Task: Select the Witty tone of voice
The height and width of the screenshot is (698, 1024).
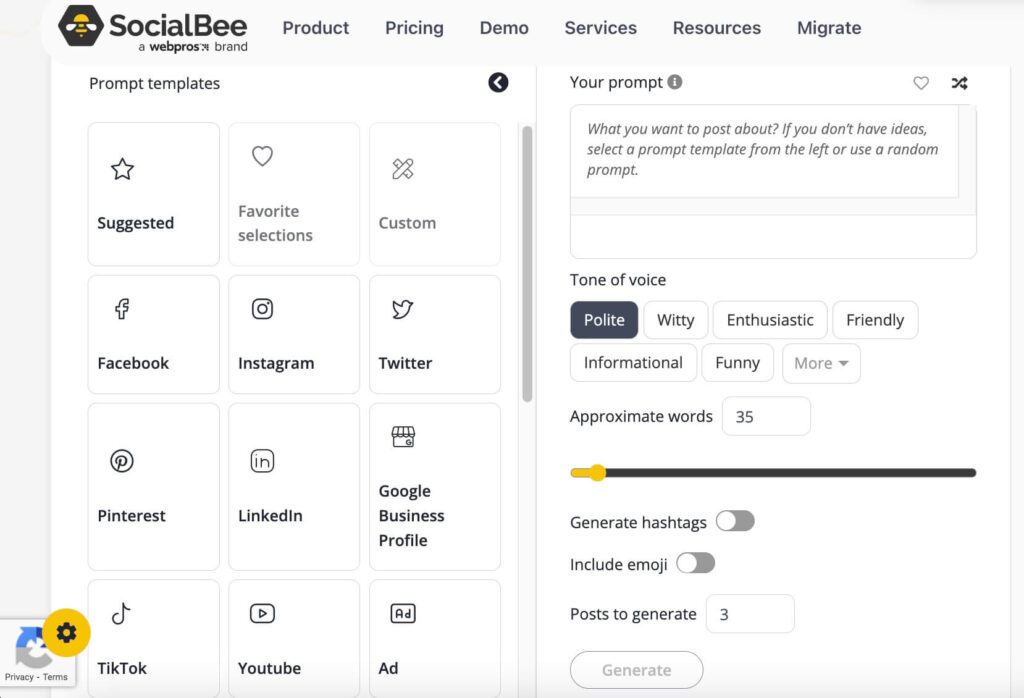Action: pos(675,320)
